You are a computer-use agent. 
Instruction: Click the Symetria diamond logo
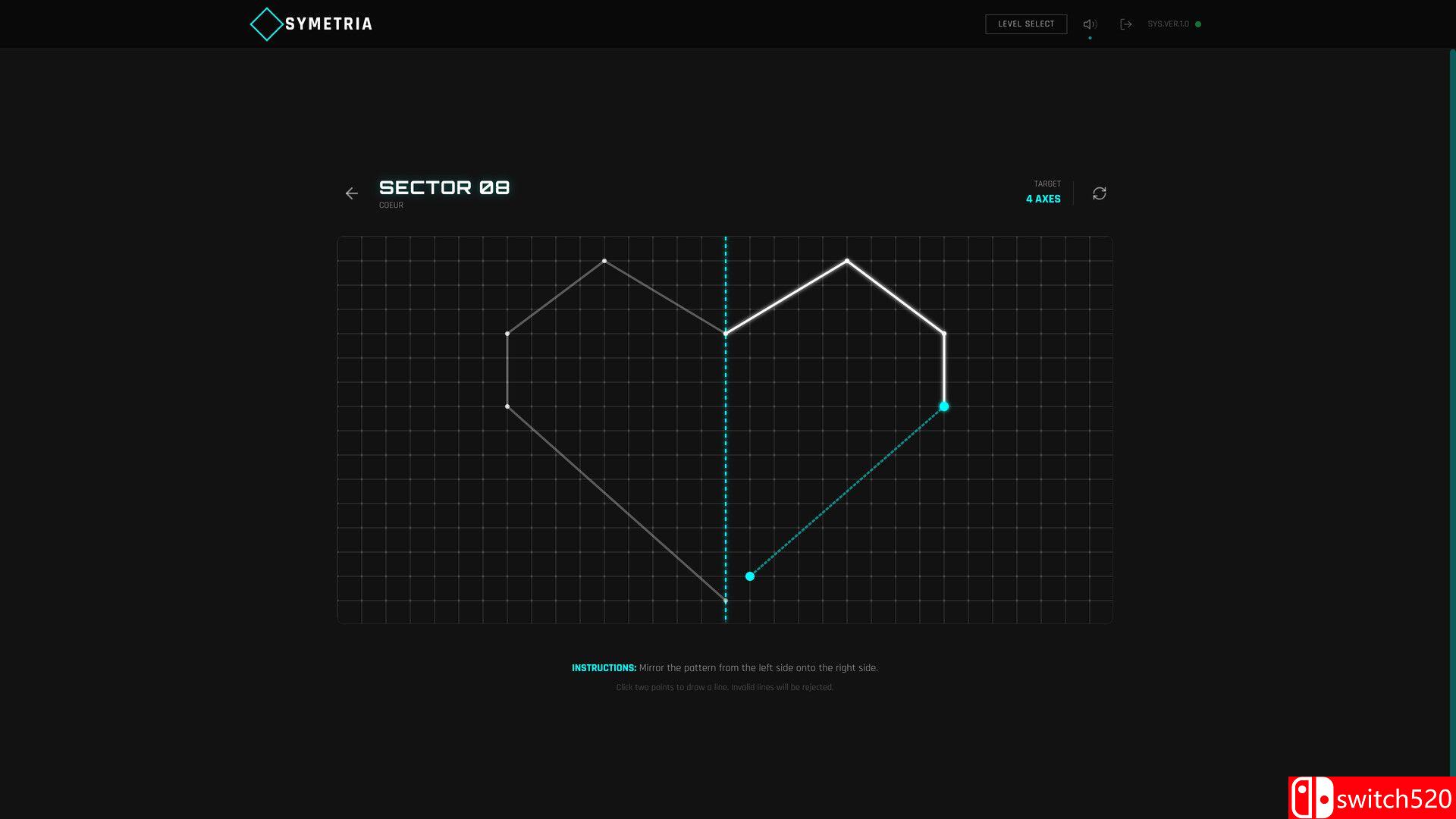point(266,24)
